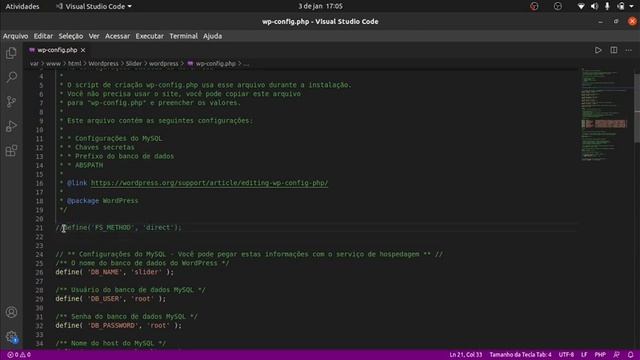
Task: Click Ln 21, Col 33 cursor position indicator
Action: coord(466,355)
